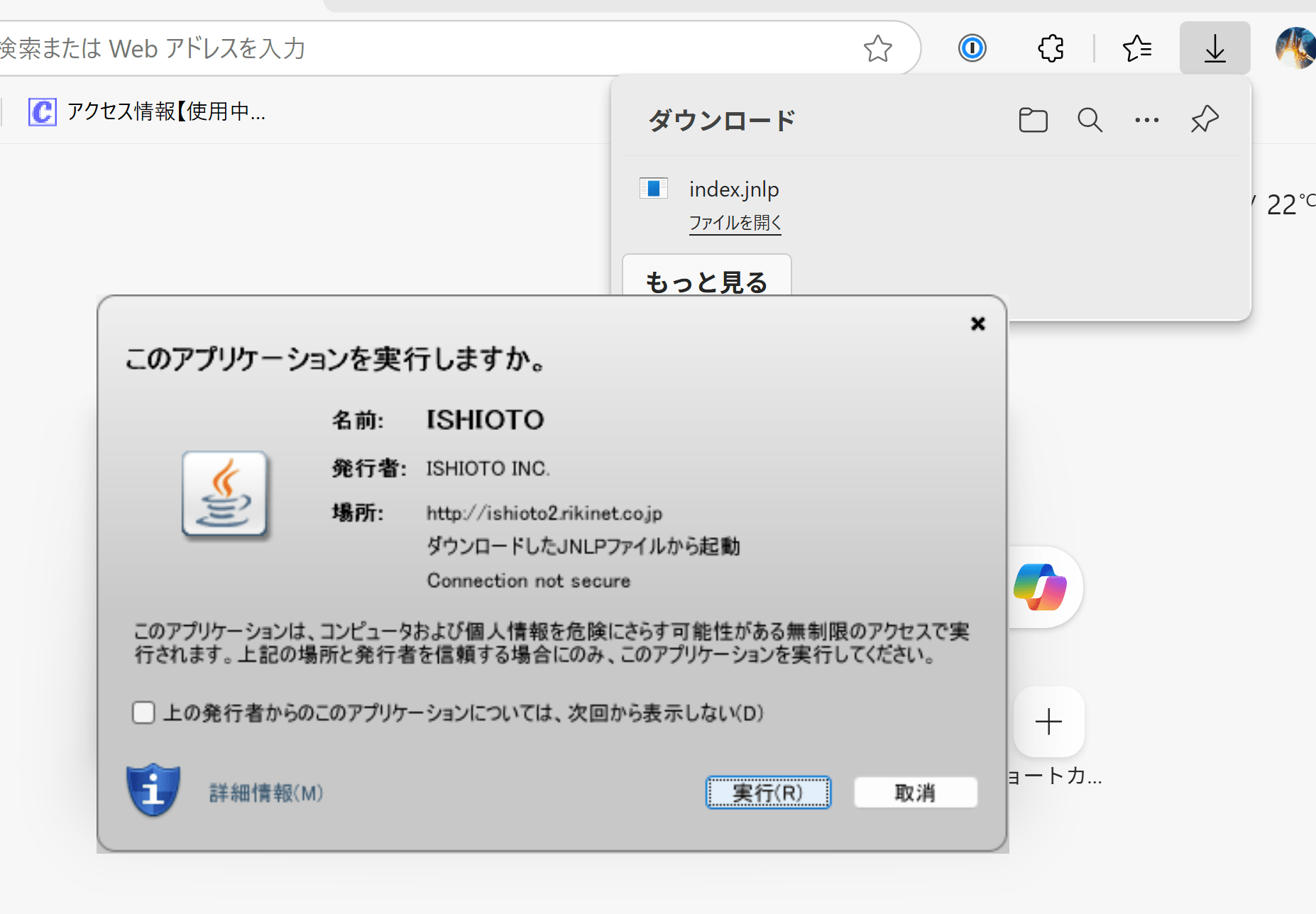
Task: Click the 1Password extension icon
Action: [973, 48]
